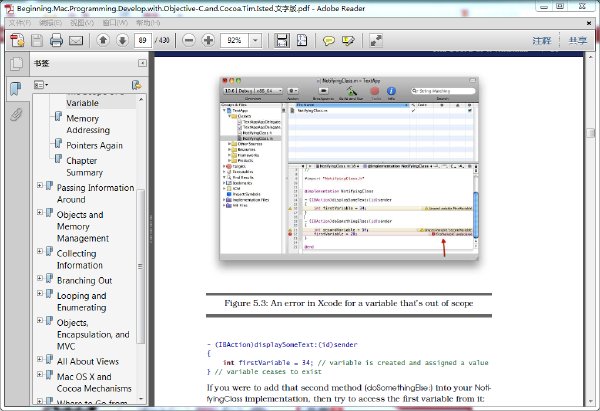
Task: Click document scrollbar up arrow
Action: click(x=590, y=57)
